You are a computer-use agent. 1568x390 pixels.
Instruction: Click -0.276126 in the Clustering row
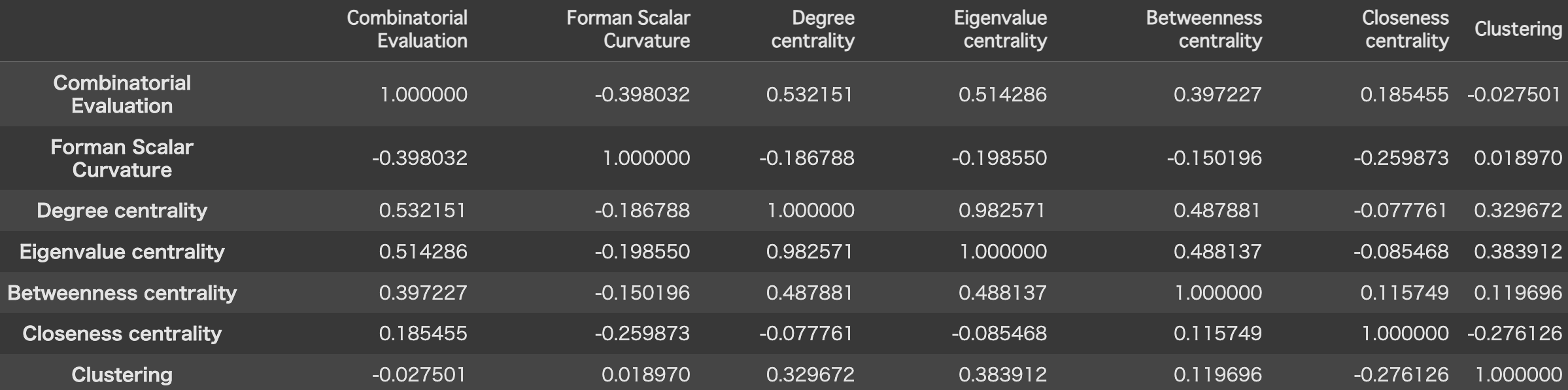1401,375
